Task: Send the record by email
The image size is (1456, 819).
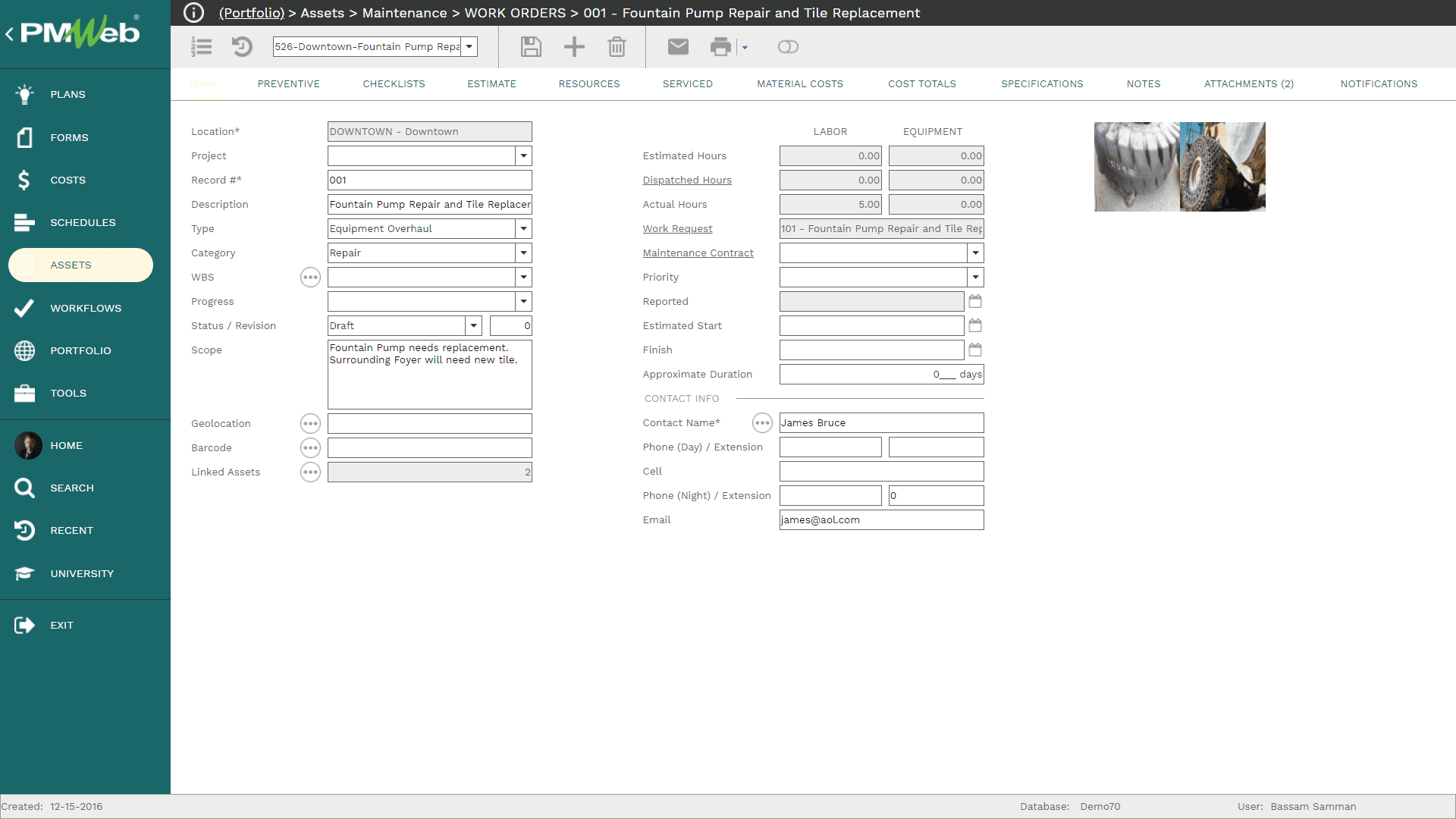Action: coord(678,47)
